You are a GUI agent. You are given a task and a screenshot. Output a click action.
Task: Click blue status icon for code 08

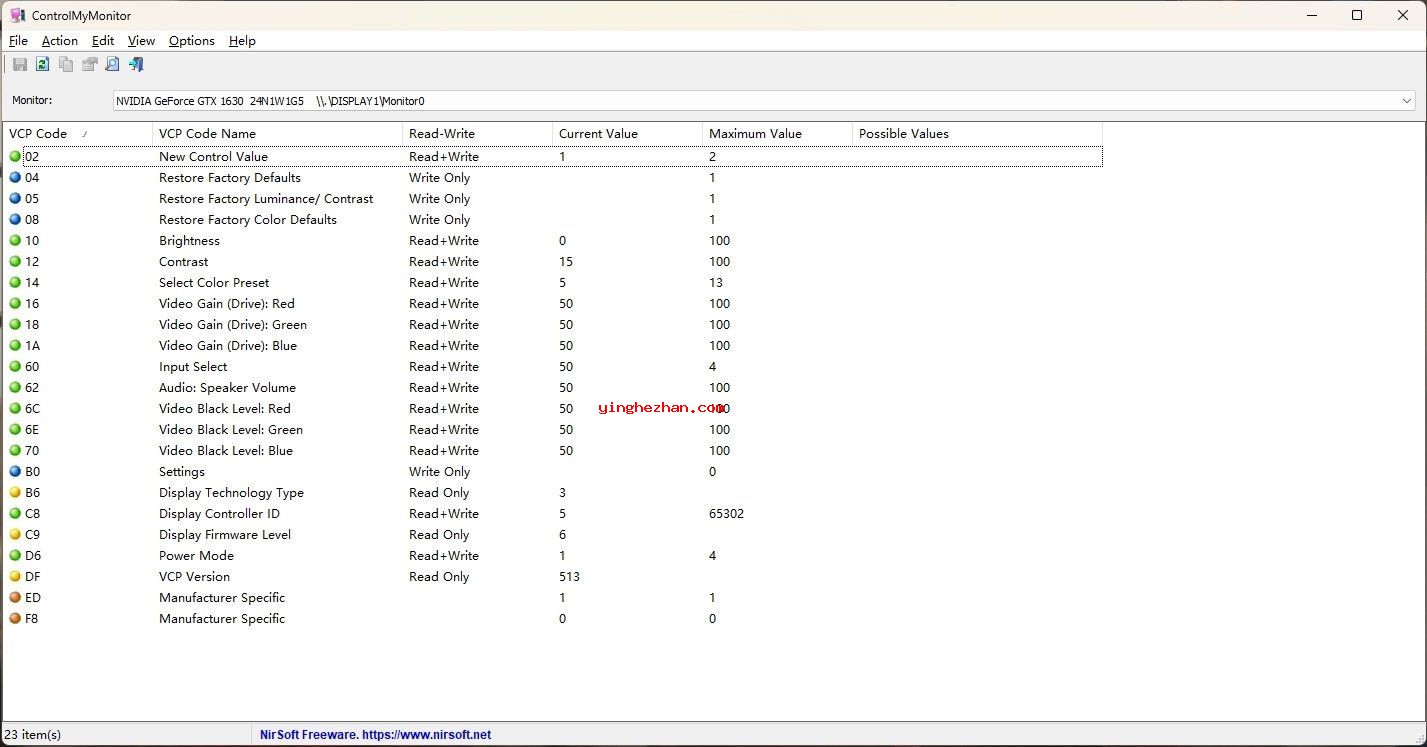[x=15, y=219]
